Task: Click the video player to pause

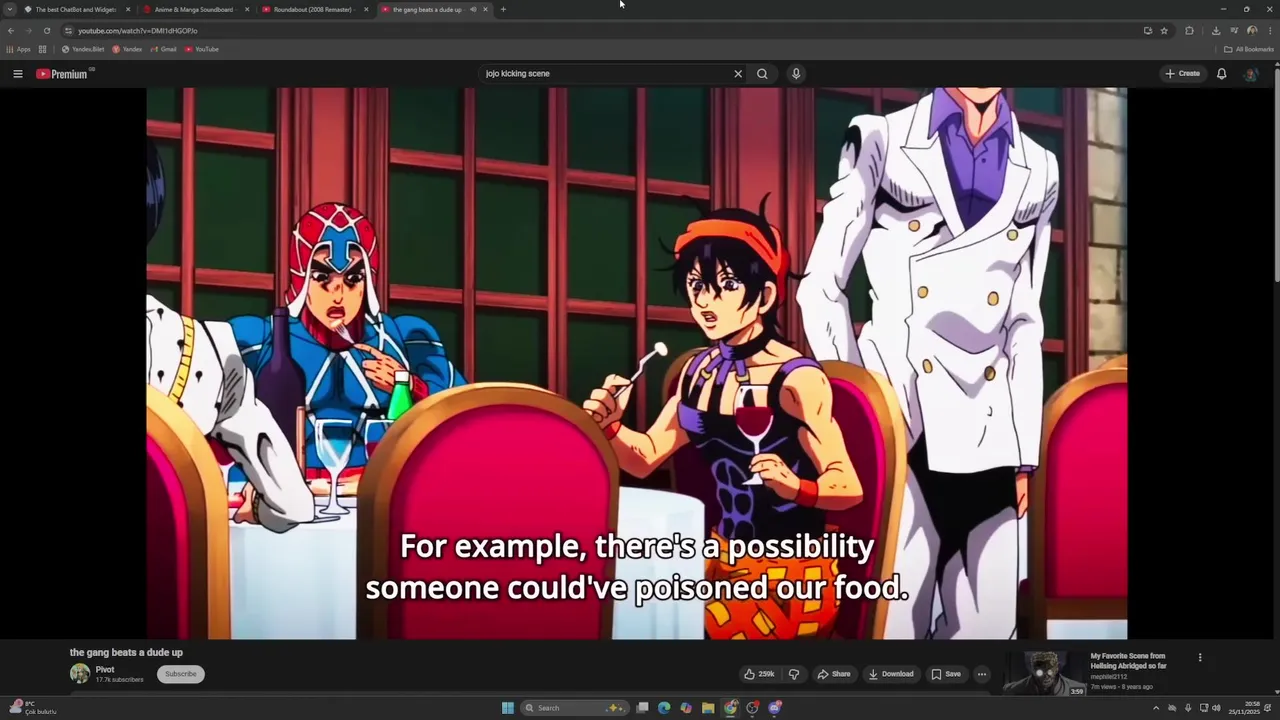Action: pos(637,363)
